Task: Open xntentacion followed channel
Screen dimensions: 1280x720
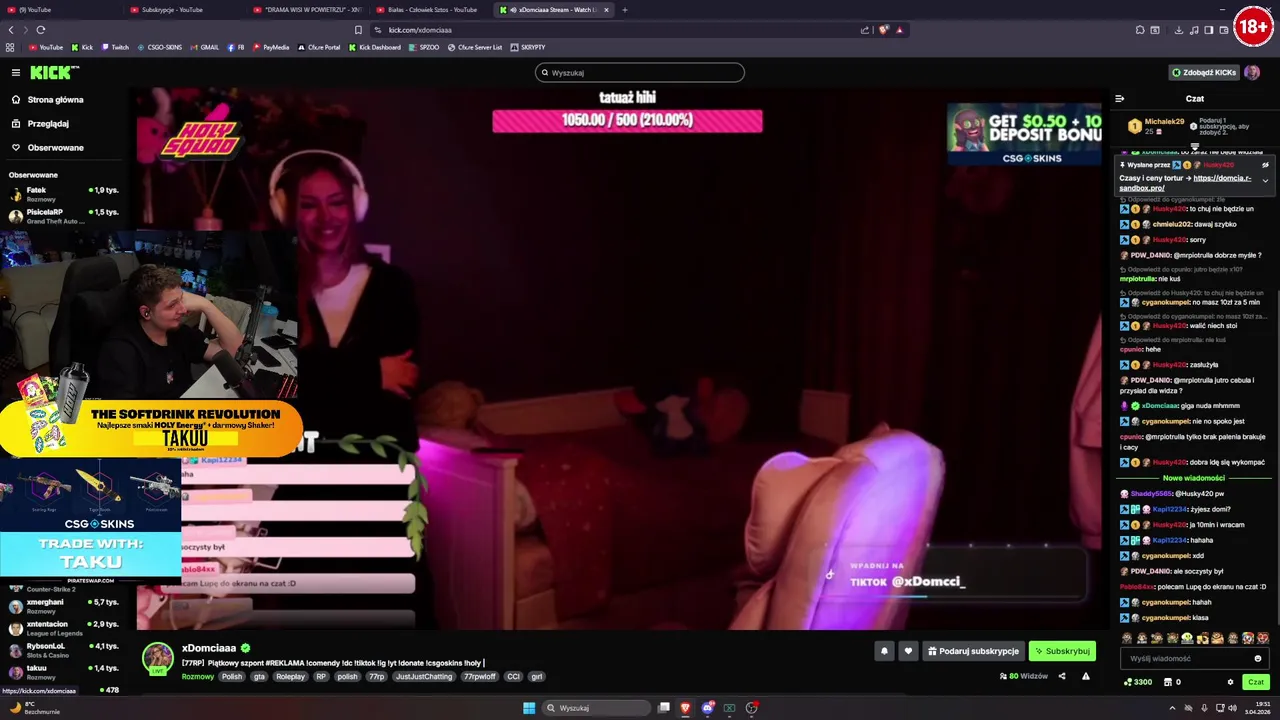Action: 64,628
